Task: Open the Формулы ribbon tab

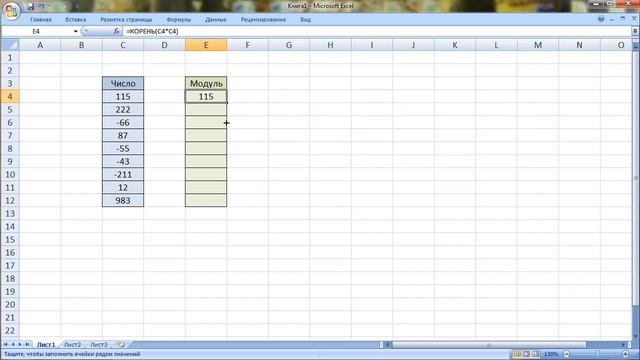Action: [178, 20]
